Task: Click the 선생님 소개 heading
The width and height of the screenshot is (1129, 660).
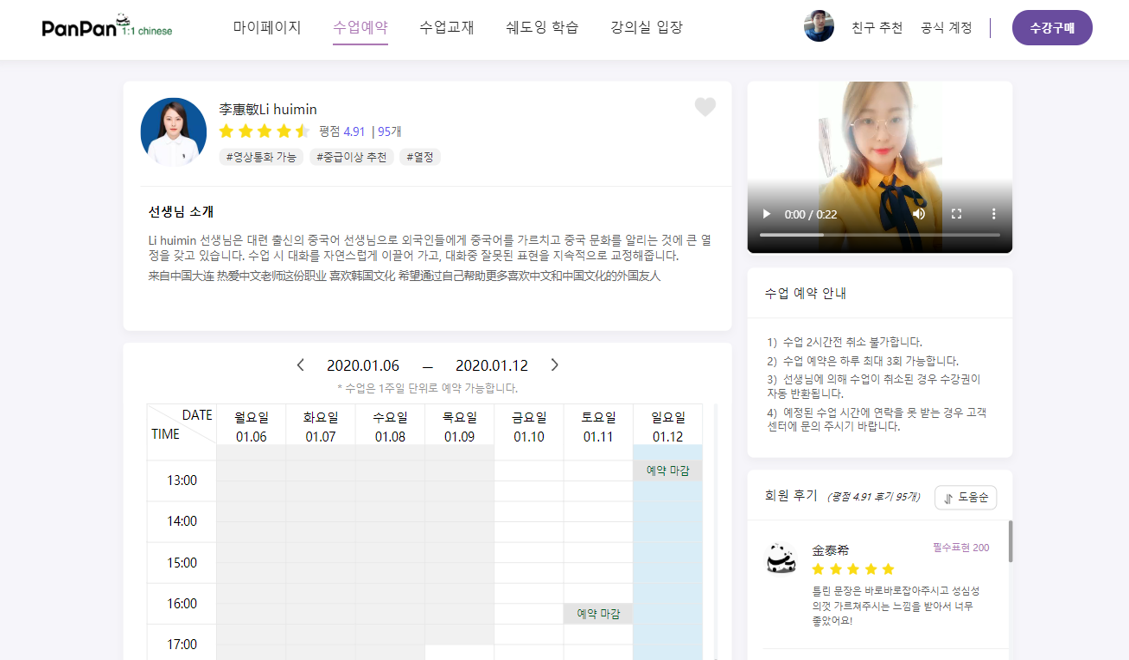Action: click(x=181, y=212)
